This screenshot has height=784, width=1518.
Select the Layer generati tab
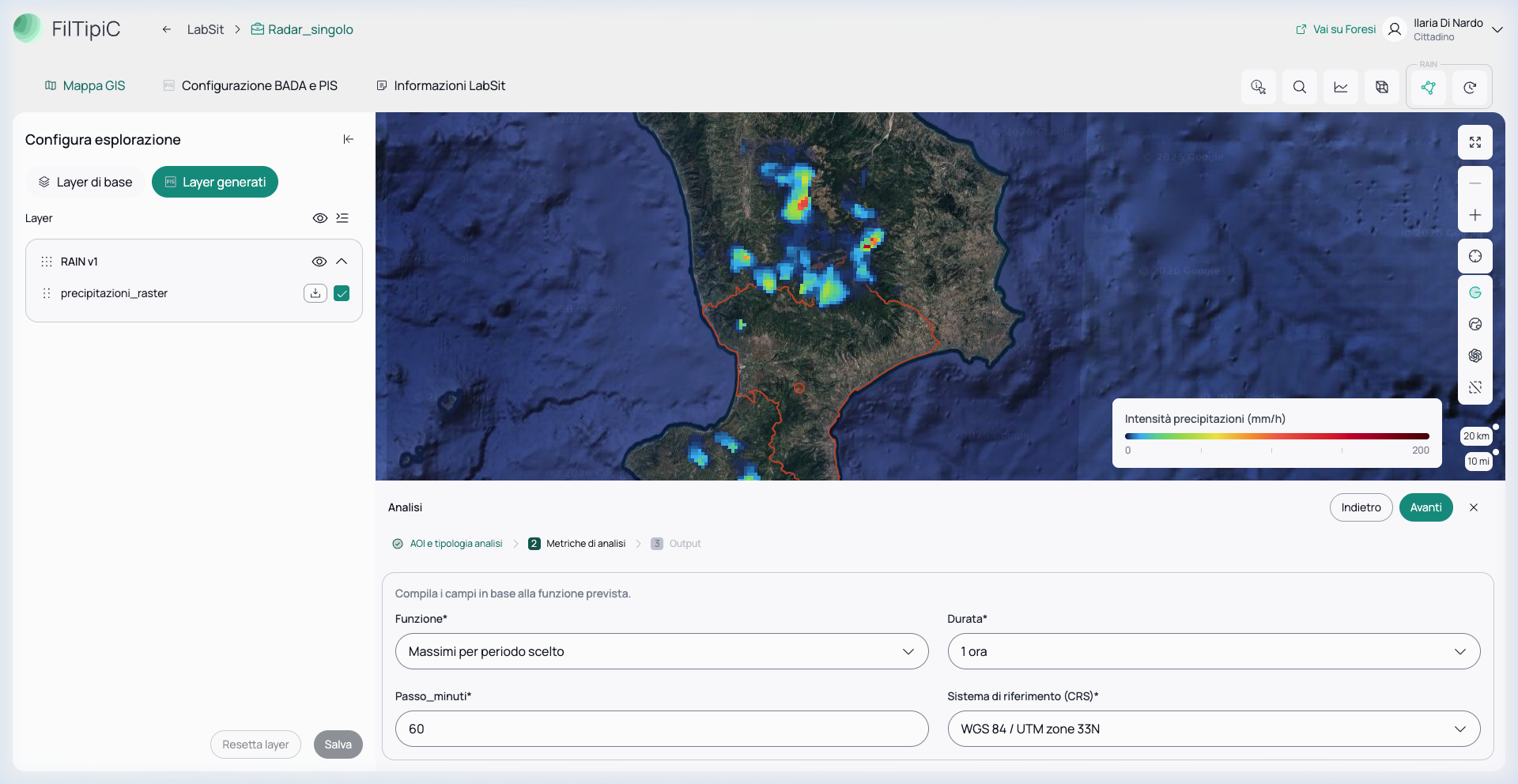pos(215,182)
